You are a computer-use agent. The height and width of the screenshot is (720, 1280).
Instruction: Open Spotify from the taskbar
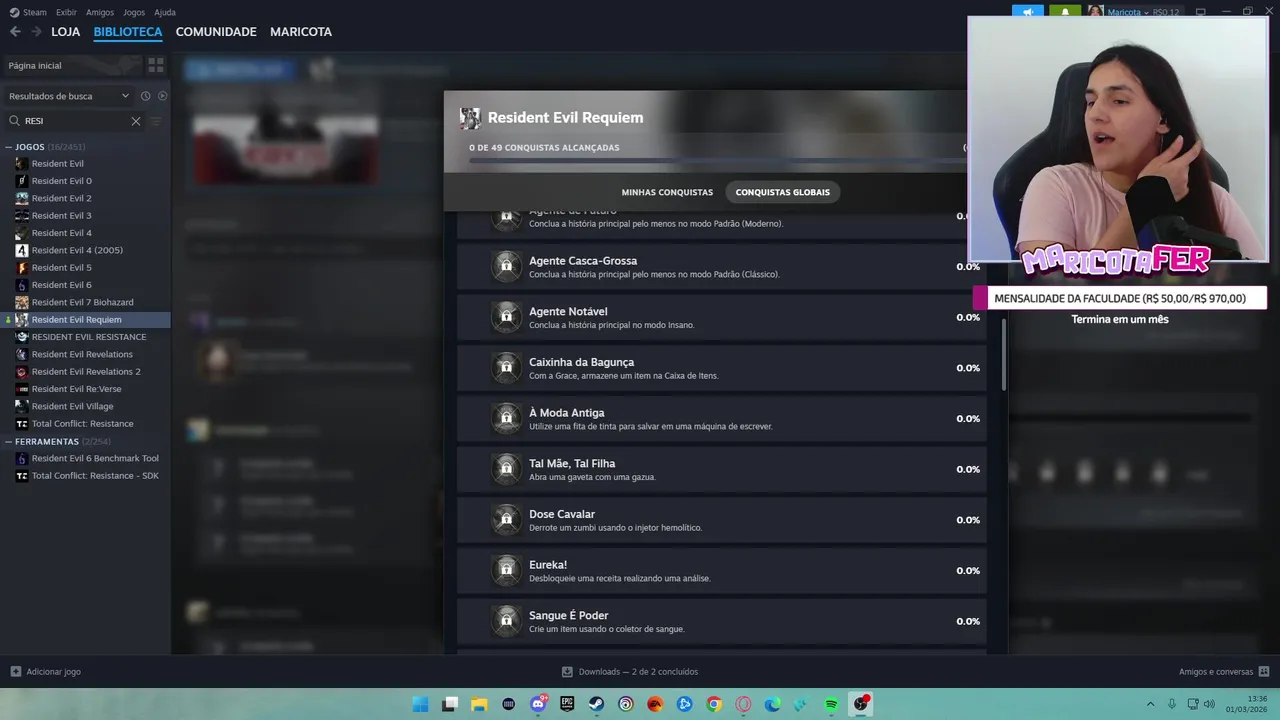click(831, 704)
